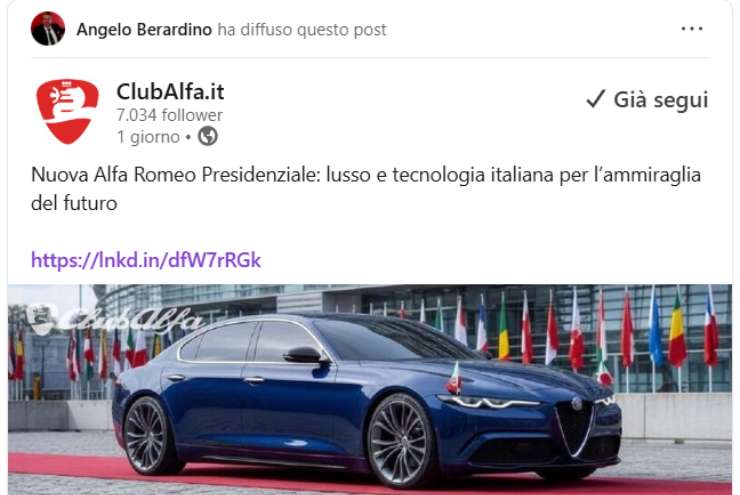Open the lnkd.in/dfW7rRGk link
740x495 pixels.
[x=146, y=260]
